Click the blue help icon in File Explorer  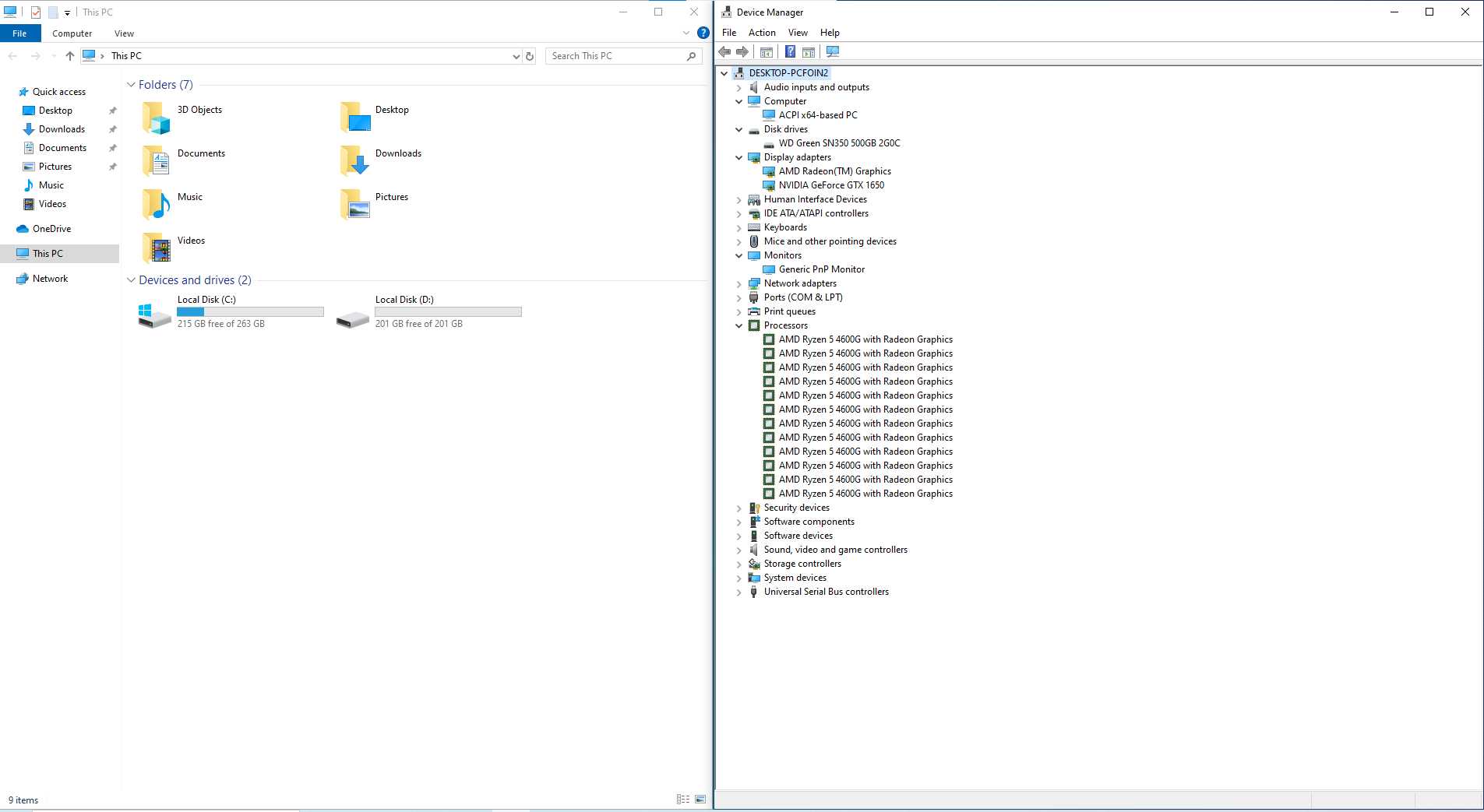(703, 33)
